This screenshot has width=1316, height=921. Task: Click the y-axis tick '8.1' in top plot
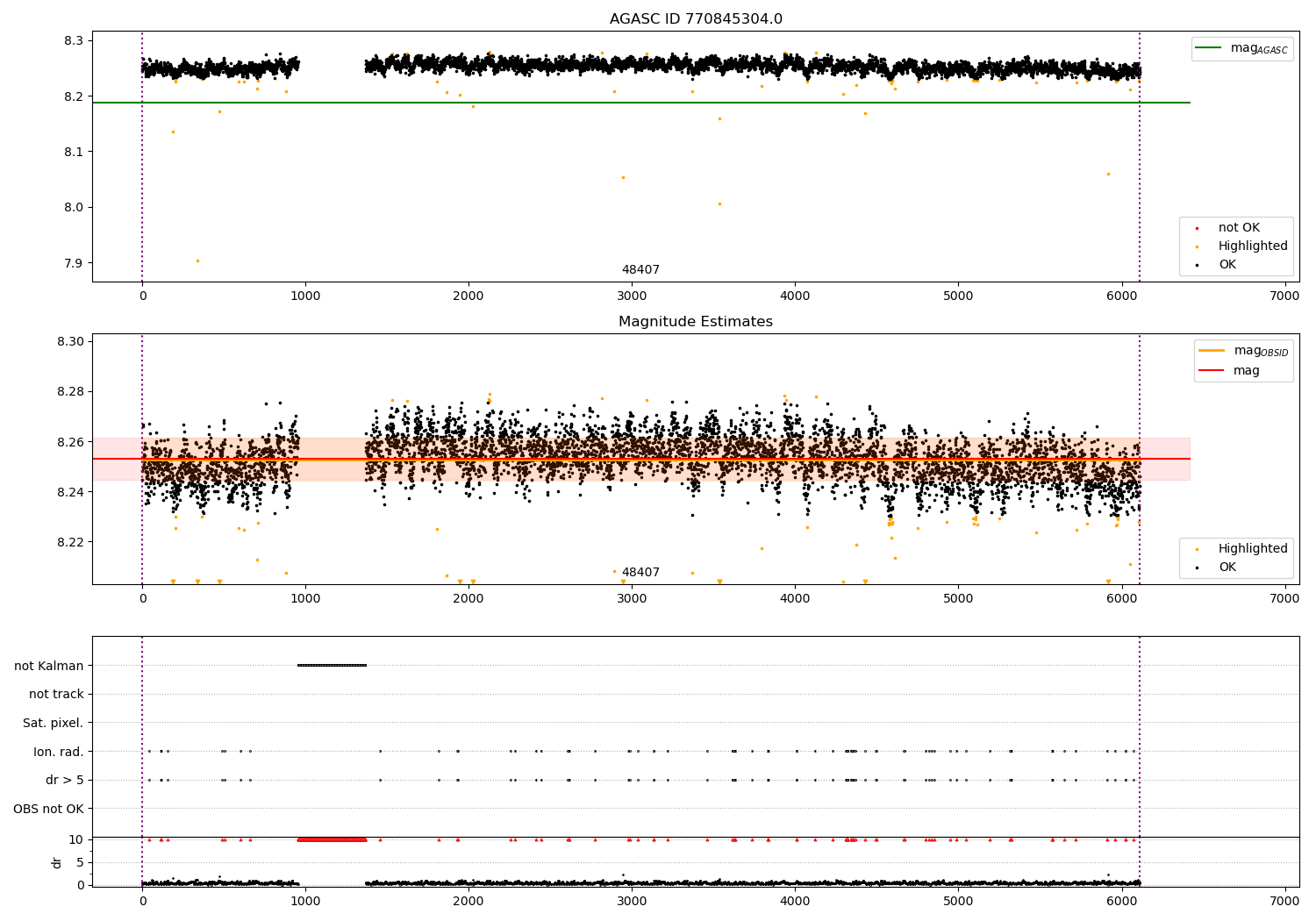pyautogui.click(x=74, y=152)
